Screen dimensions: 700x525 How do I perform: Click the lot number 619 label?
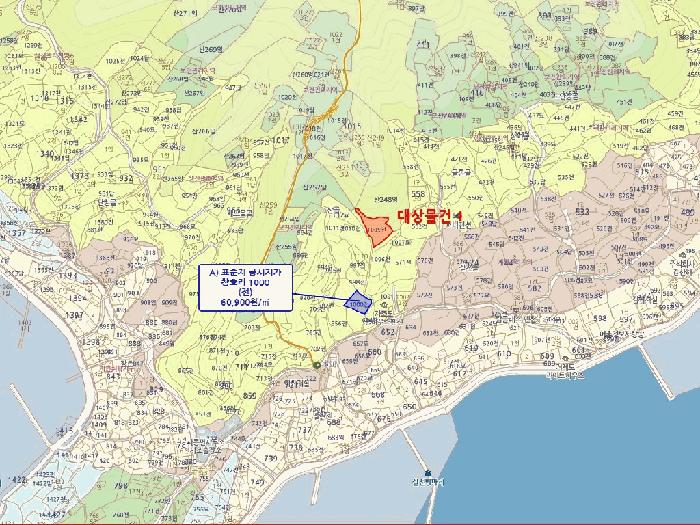point(471,348)
